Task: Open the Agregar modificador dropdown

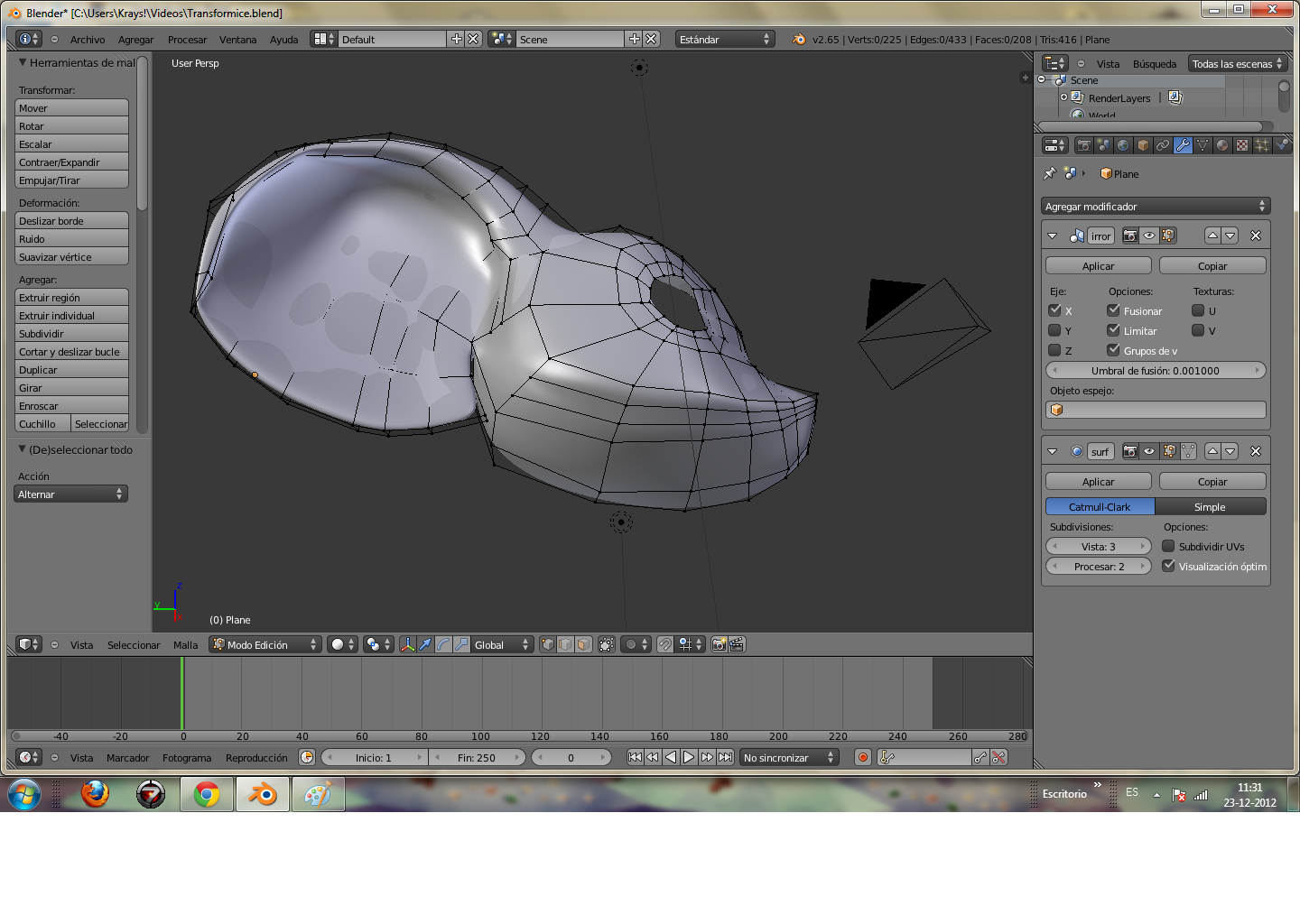Action: (1155, 207)
